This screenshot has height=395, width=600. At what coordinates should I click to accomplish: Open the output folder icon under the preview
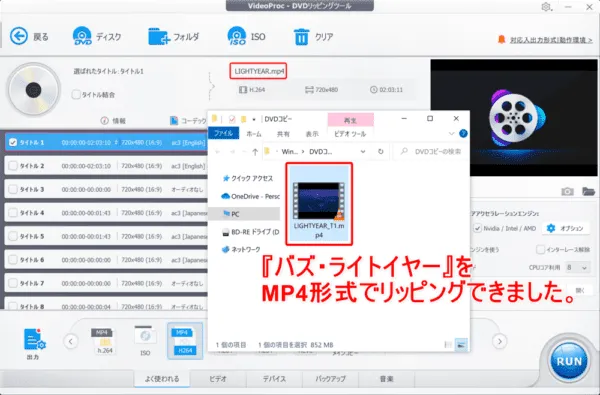tap(588, 191)
